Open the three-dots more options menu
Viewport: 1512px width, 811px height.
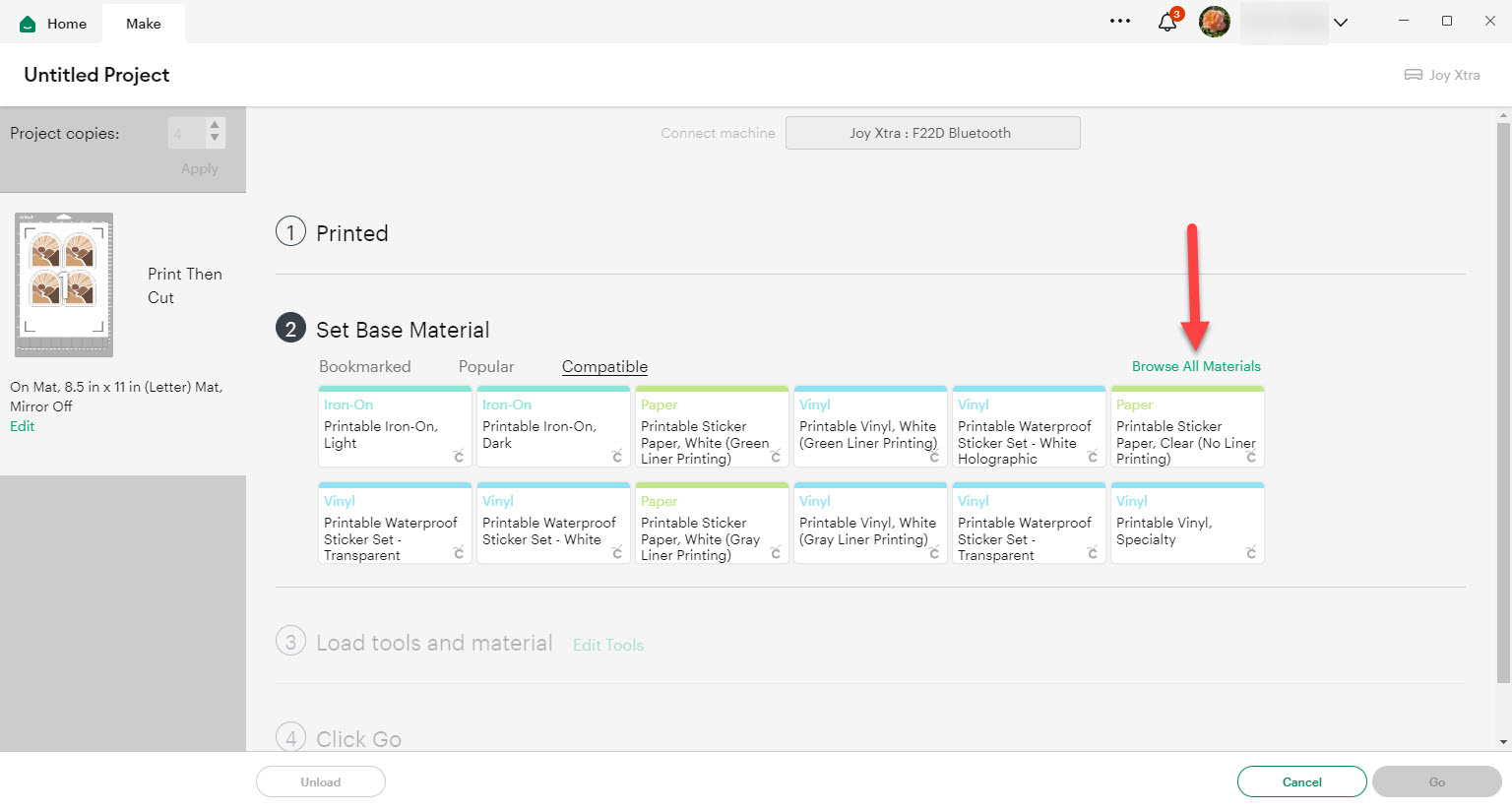point(1120,21)
